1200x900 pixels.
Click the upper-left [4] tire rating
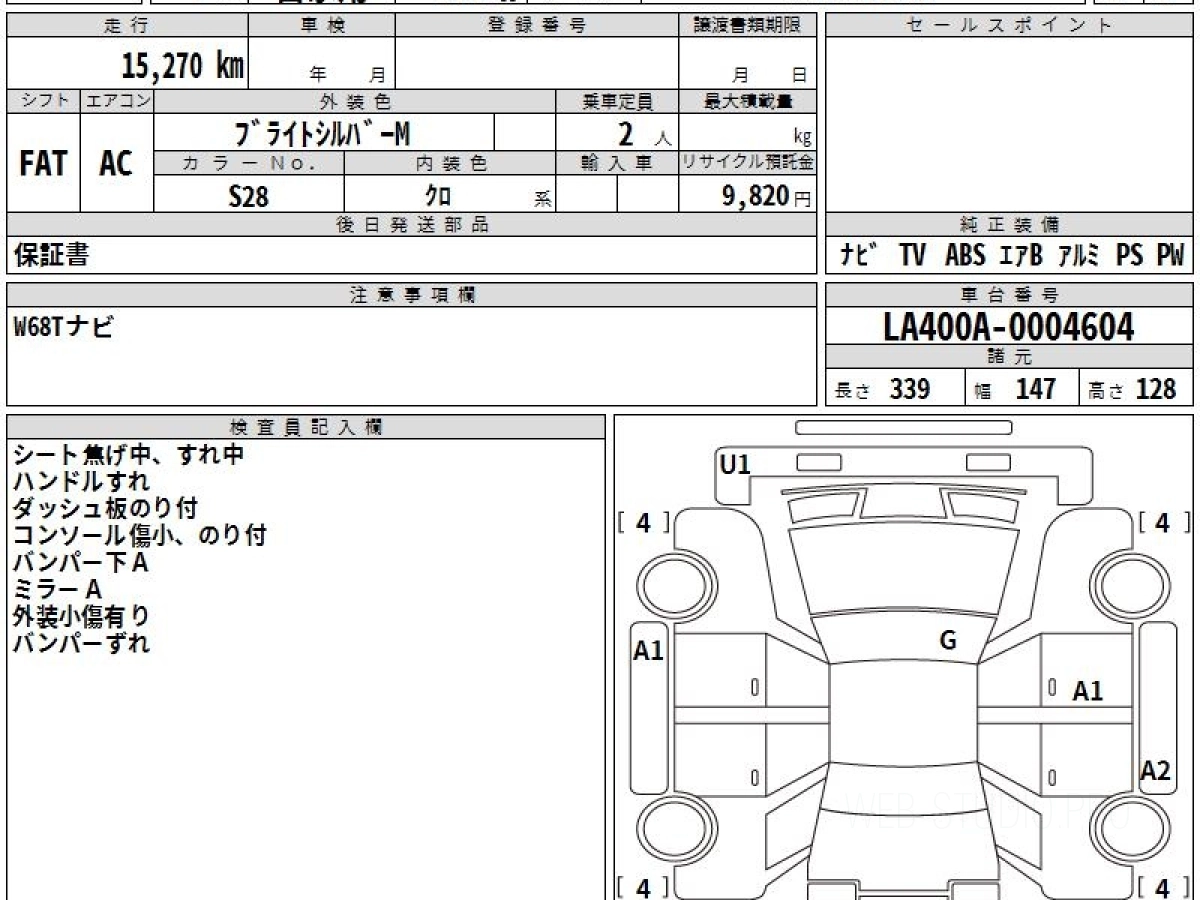click(644, 522)
